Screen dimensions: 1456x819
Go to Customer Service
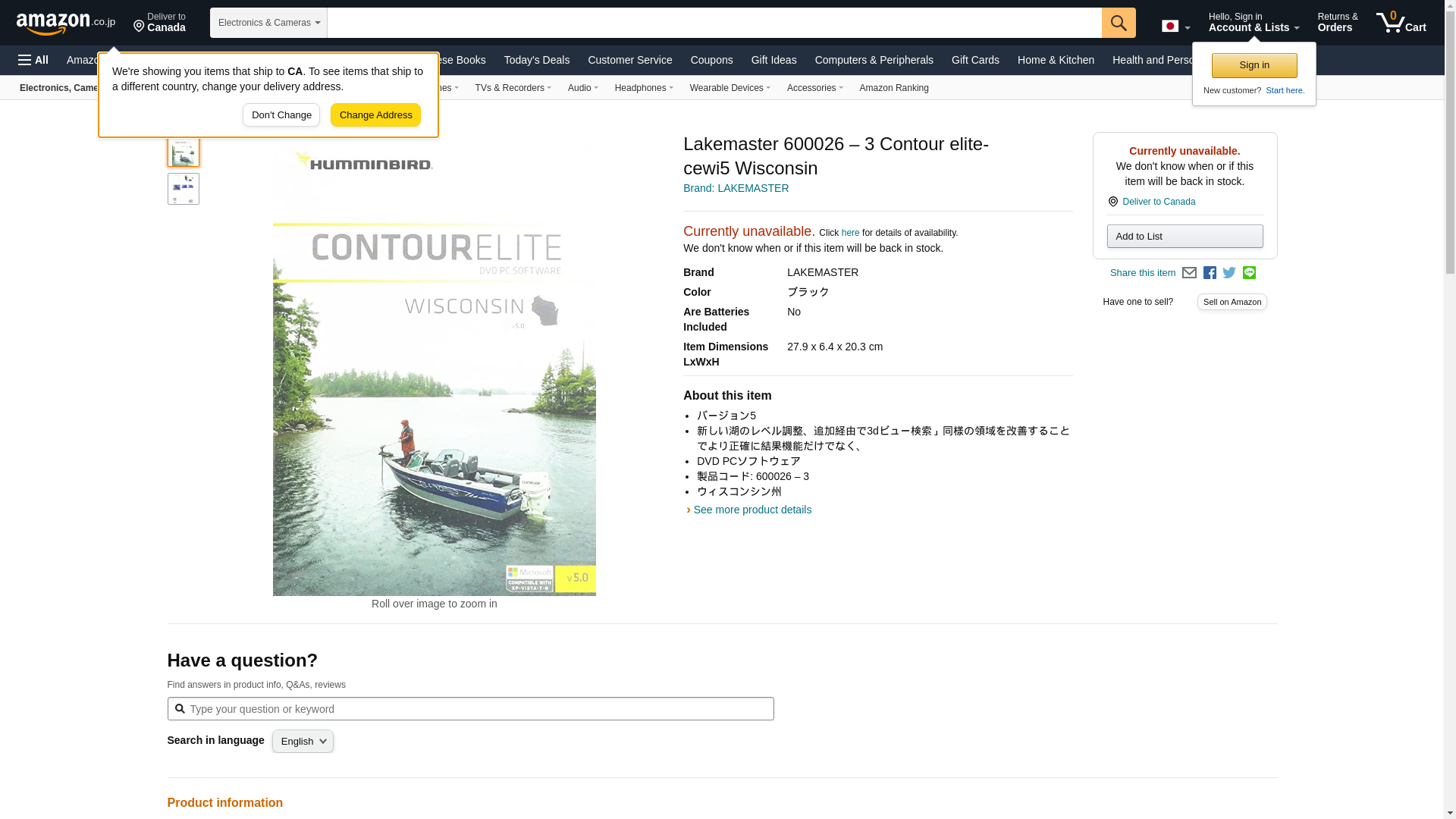[x=629, y=60]
